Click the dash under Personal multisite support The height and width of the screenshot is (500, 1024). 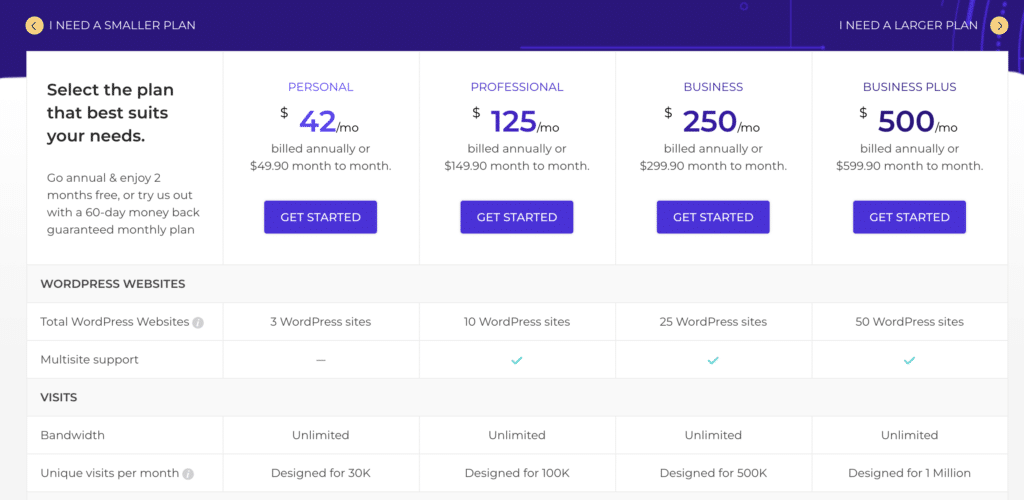pyautogui.click(x=321, y=360)
